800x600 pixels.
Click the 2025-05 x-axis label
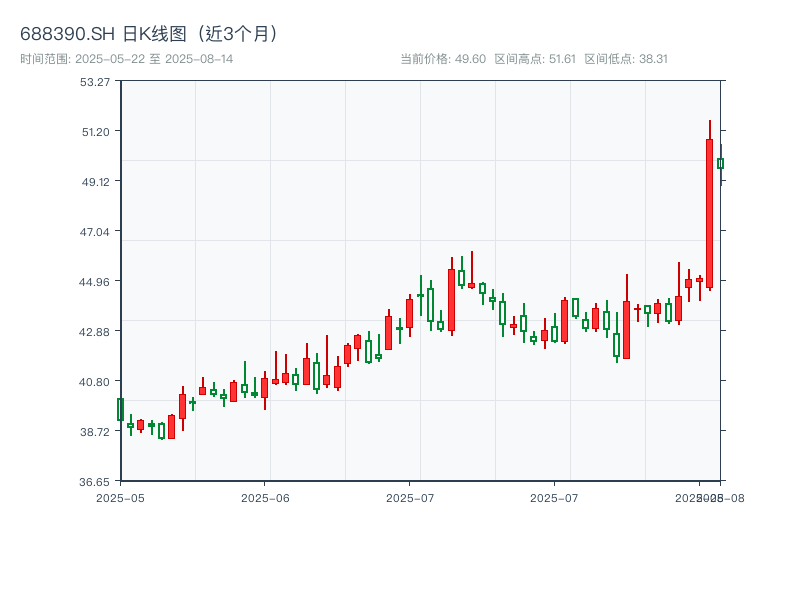click(120, 498)
